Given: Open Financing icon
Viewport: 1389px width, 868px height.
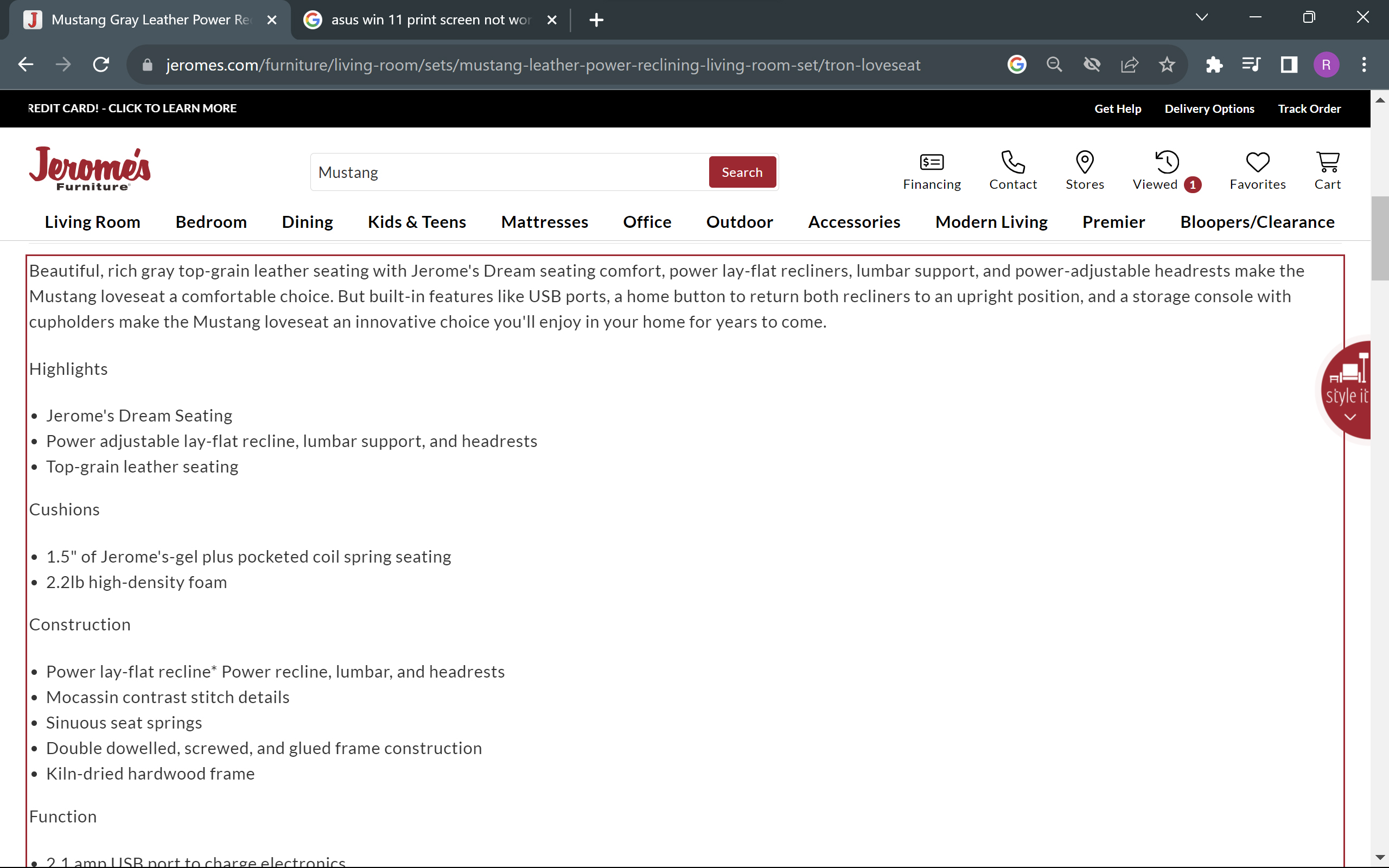Looking at the screenshot, I should click(x=932, y=170).
